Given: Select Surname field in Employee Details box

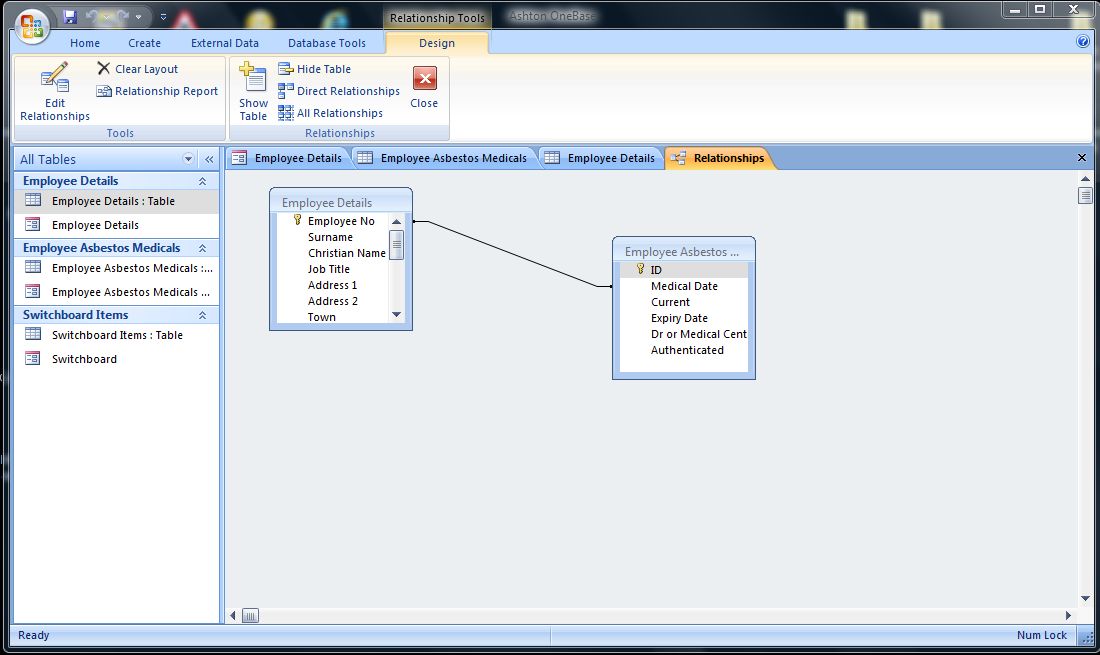Looking at the screenshot, I should click(x=330, y=237).
